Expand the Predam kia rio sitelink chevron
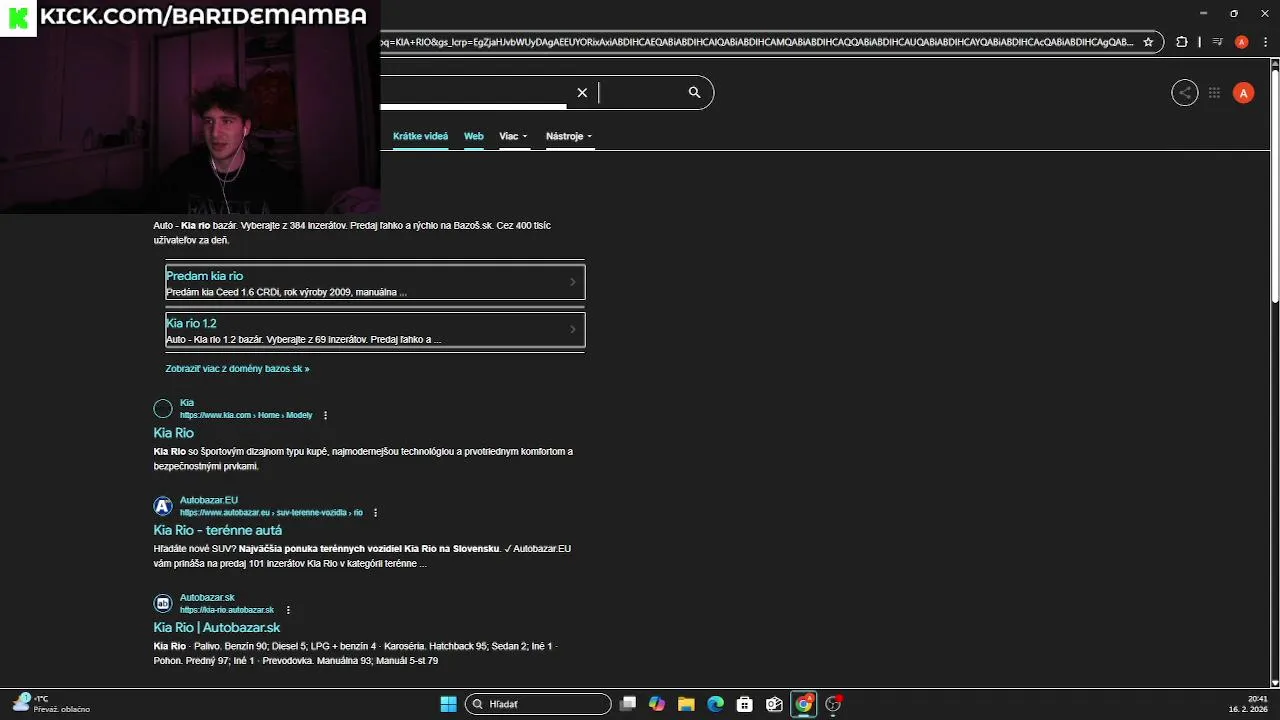 pos(573,282)
